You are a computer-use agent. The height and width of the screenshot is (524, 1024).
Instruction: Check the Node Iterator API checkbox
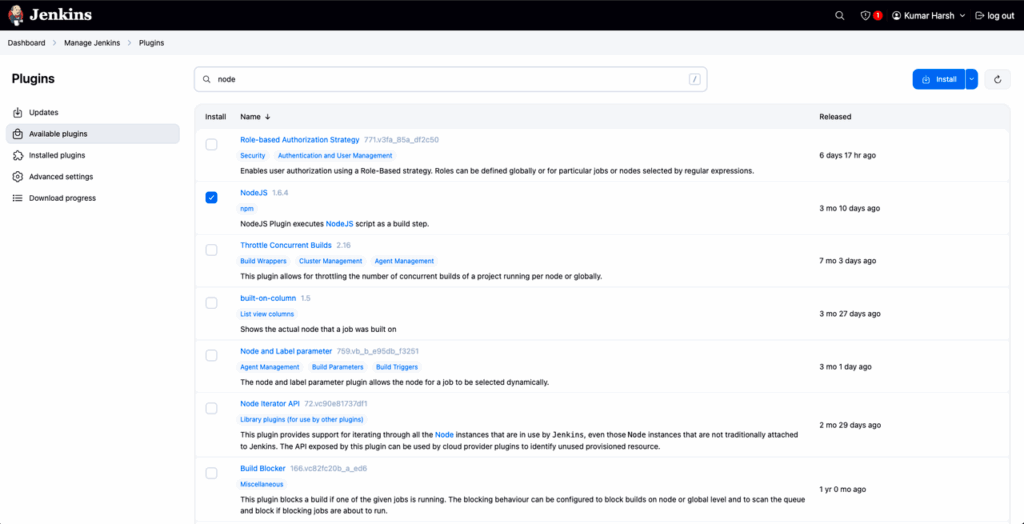click(212, 408)
